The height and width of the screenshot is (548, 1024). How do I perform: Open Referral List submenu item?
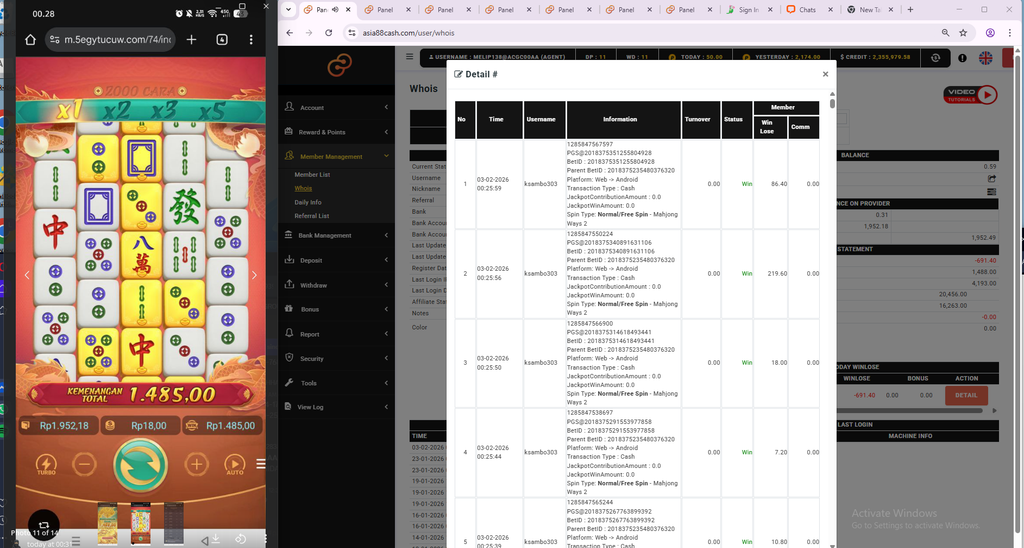(x=312, y=216)
